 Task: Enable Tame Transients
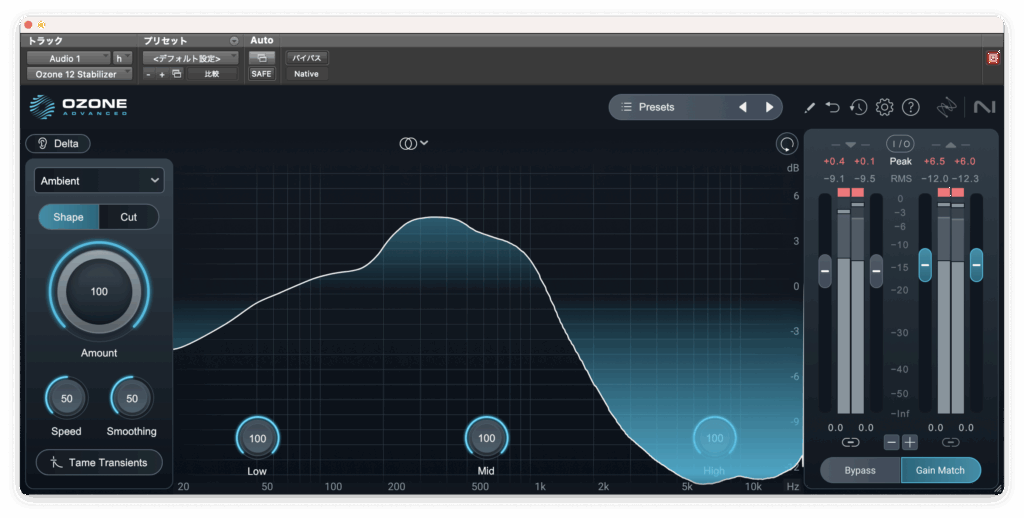pyautogui.click(x=99, y=462)
